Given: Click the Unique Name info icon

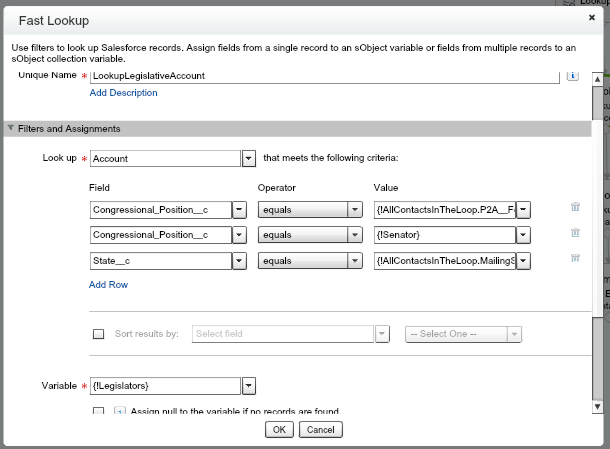Looking at the screenshot, I should (x=573, y=75).
